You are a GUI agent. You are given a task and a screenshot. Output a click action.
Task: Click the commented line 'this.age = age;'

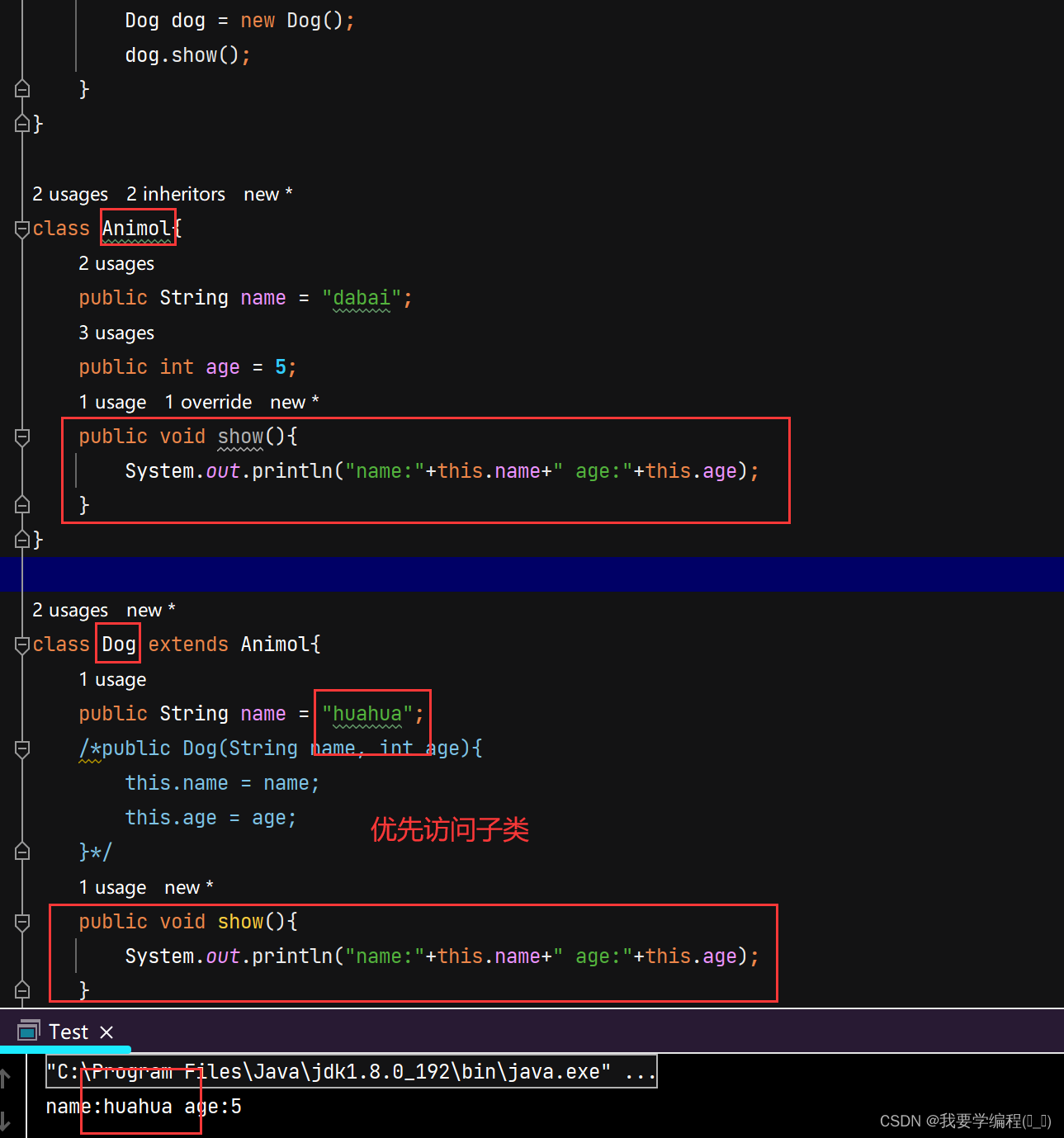pyautogui.click(x=210, y=818)
